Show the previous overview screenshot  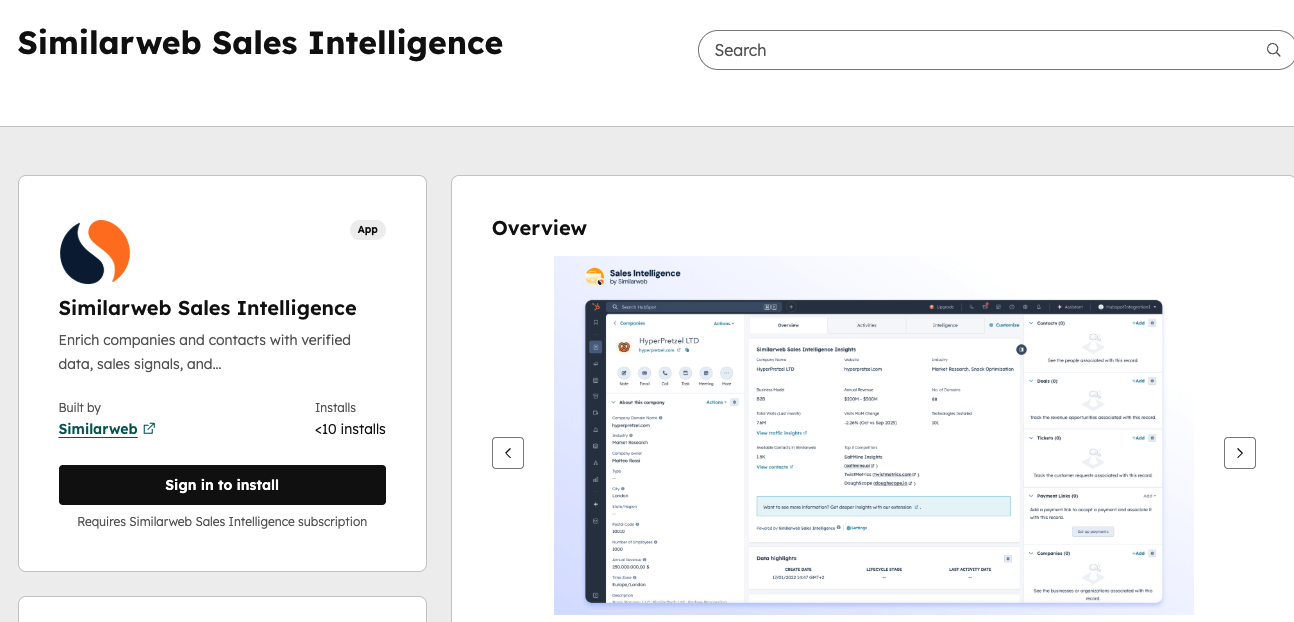click(508, 453)
